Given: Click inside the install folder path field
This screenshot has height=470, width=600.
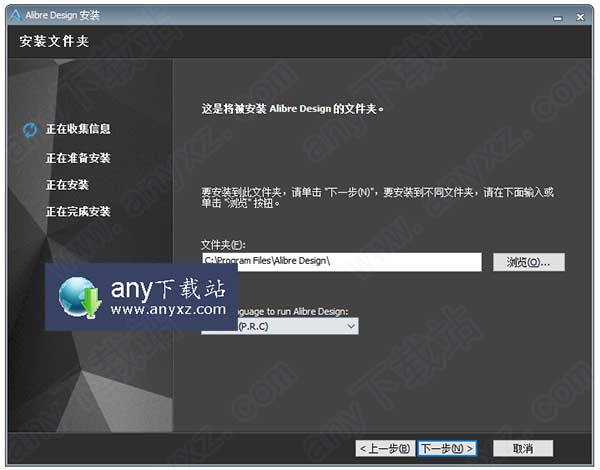Looking at the screenshot, I should click(341, 262).
